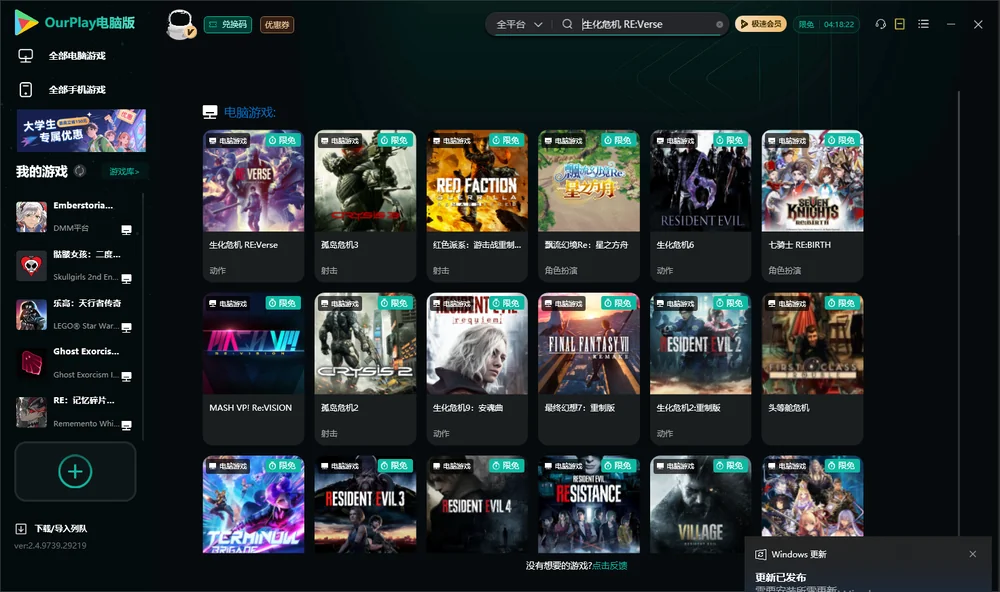Open the 优惠券 coupon button
The image size is (1000, 592).
[x=277, y=25]
